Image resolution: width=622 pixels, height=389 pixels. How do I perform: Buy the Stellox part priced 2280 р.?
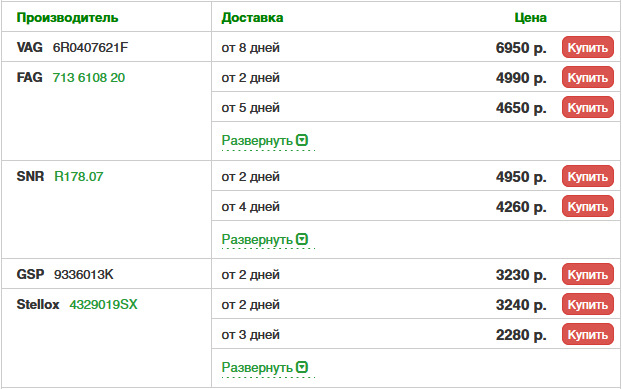pyautogui.click(x=587, y=335)
